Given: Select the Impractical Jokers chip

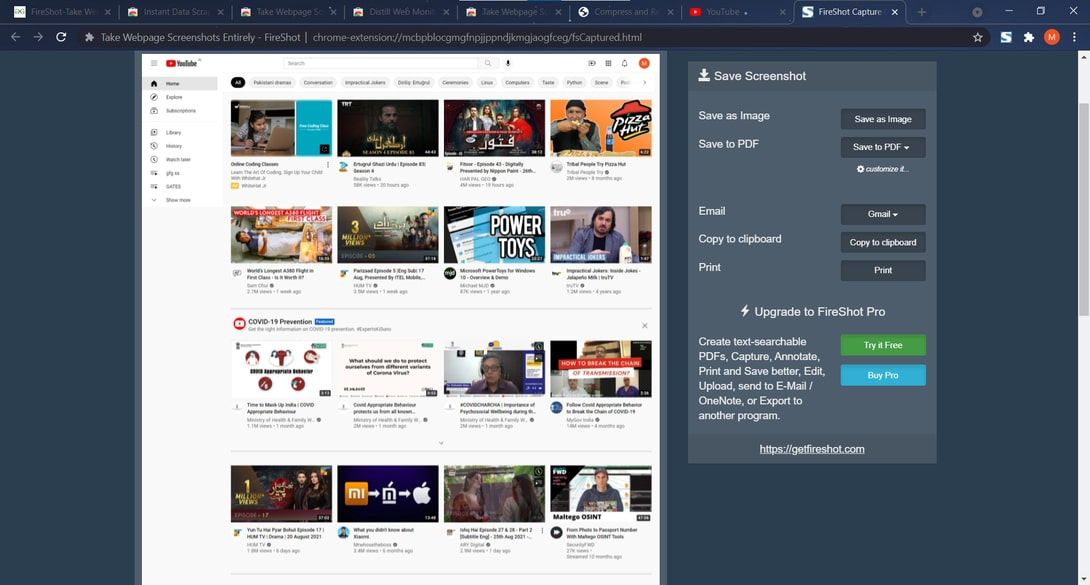Looking at the screenshot, I should 365,83.
